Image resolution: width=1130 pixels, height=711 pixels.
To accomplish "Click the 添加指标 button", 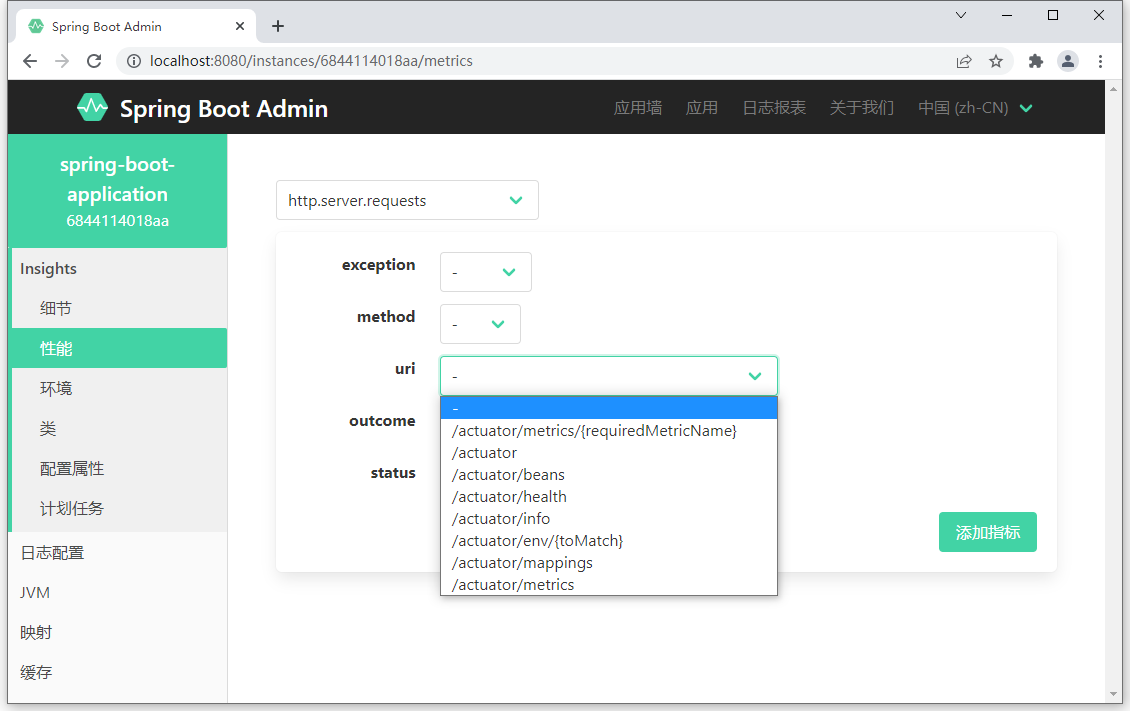I will [987, 532].
